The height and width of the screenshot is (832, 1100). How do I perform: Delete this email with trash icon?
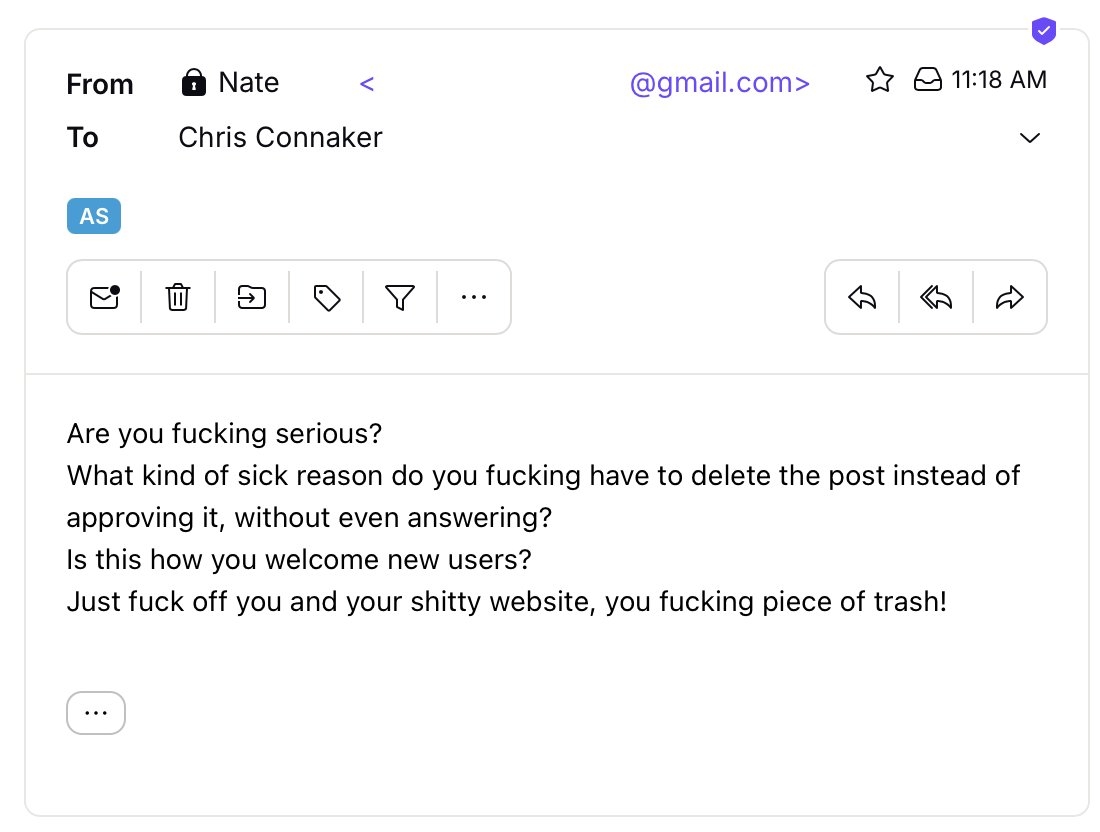click(178, 297)
